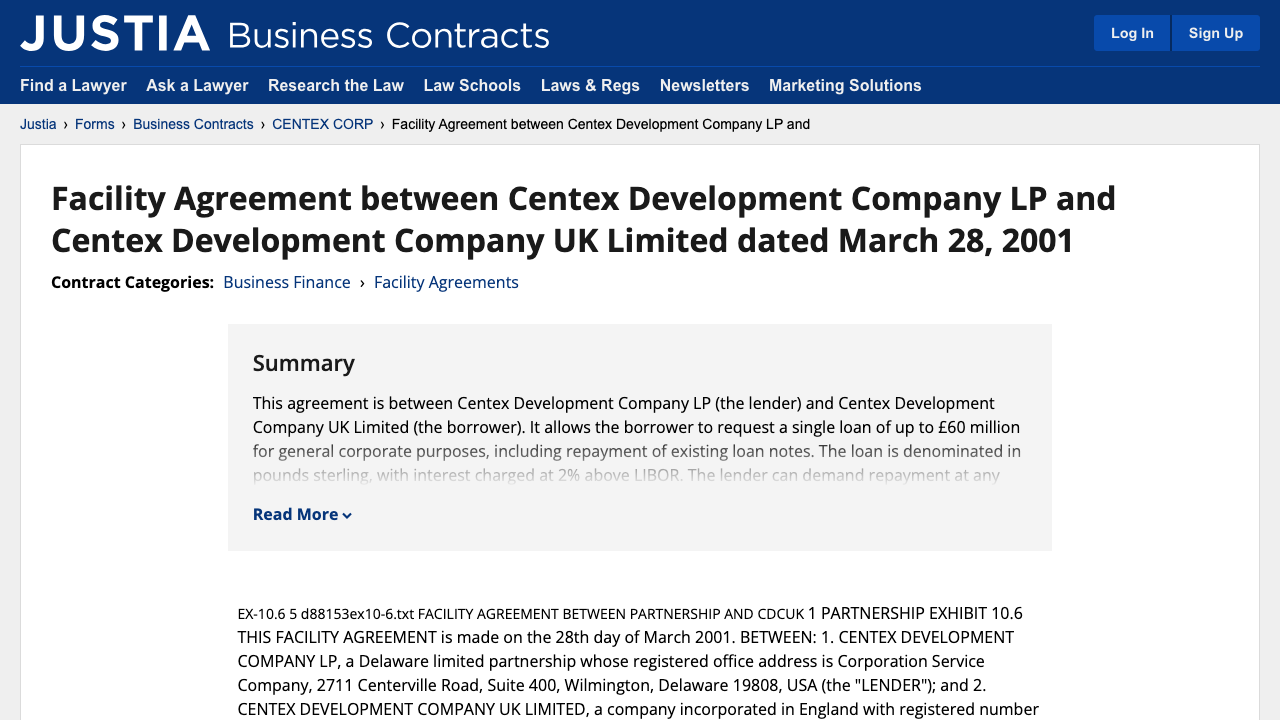
Task: Open the Newsletters navigation item
Action: coord(704,86)
